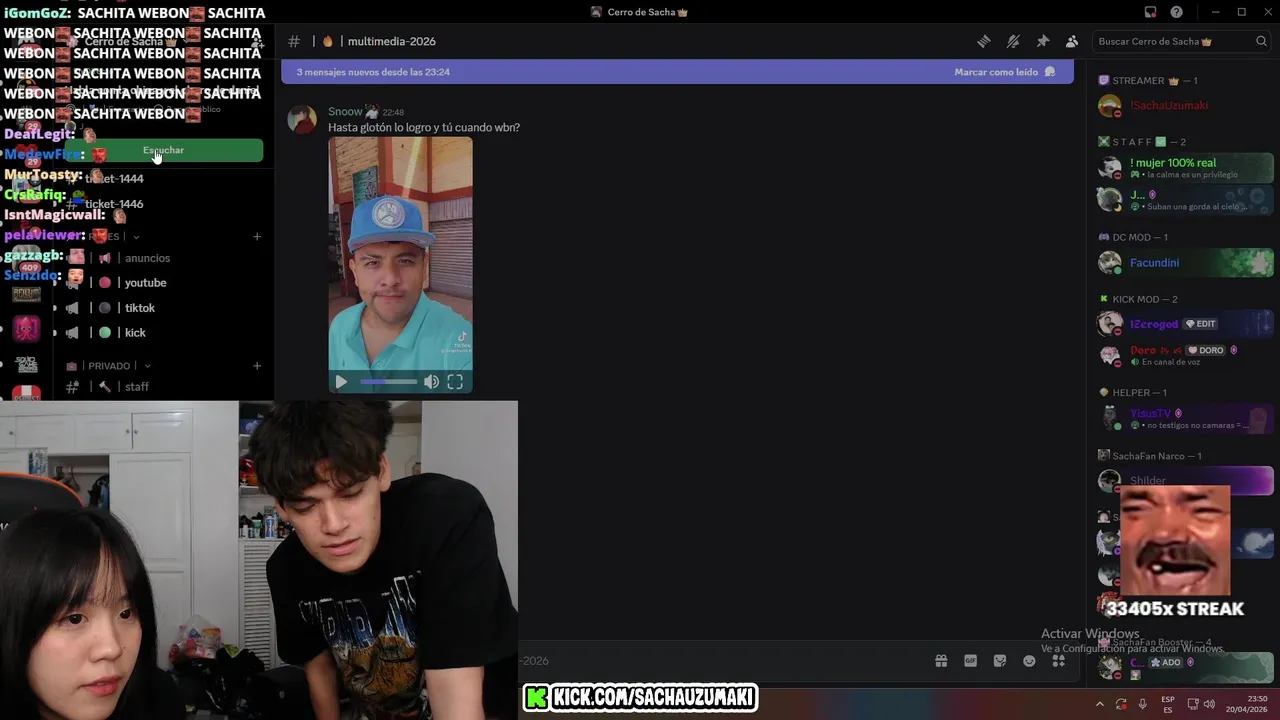The image size is (1280, 720).
Task: Select member Facundini in DC MOD
Action: [1185, 262]
